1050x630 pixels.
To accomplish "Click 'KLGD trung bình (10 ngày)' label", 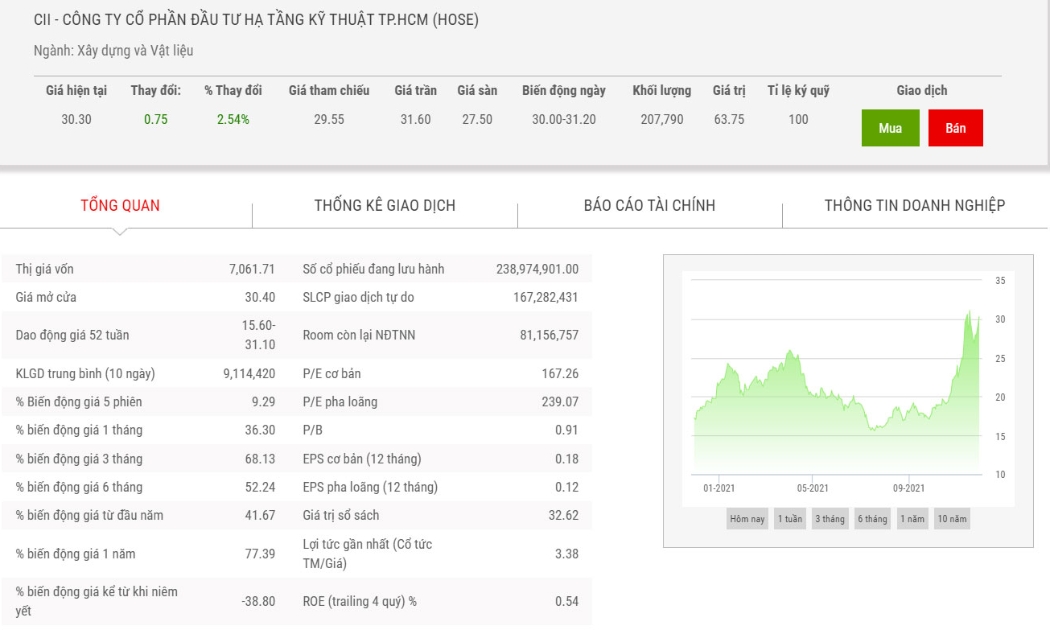I will [85, 374].
